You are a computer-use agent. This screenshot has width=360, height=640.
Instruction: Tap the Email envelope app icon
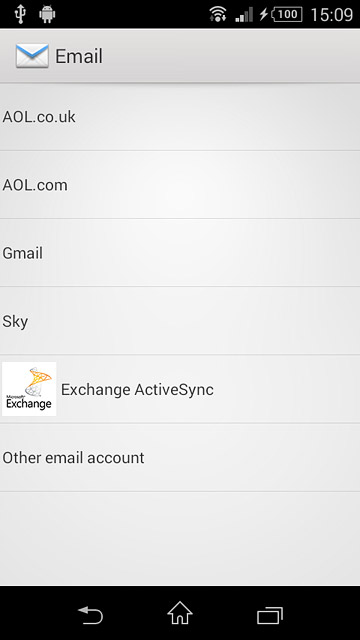pos(32,56)
